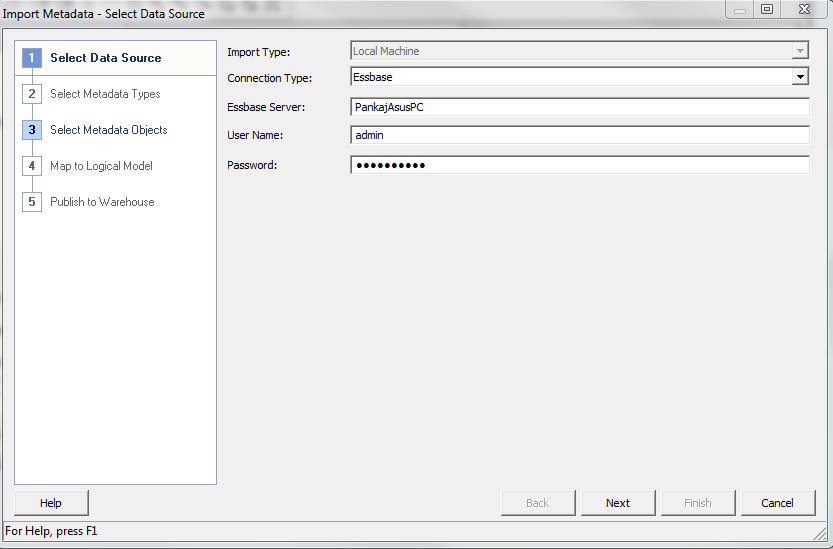This screenshot has height=549, width=833.
Task: Click the step 2 number icon
Action: (32, 94)
